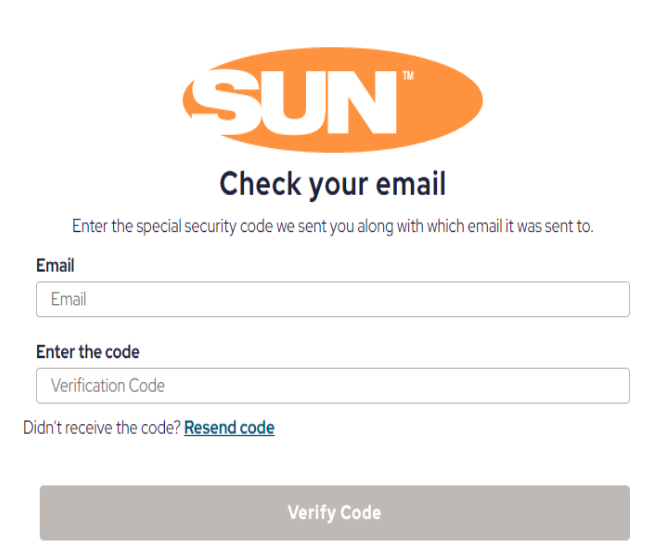Click the Verify Code button
The height and width of the screenshot is (556, 658).
(335, 513)
